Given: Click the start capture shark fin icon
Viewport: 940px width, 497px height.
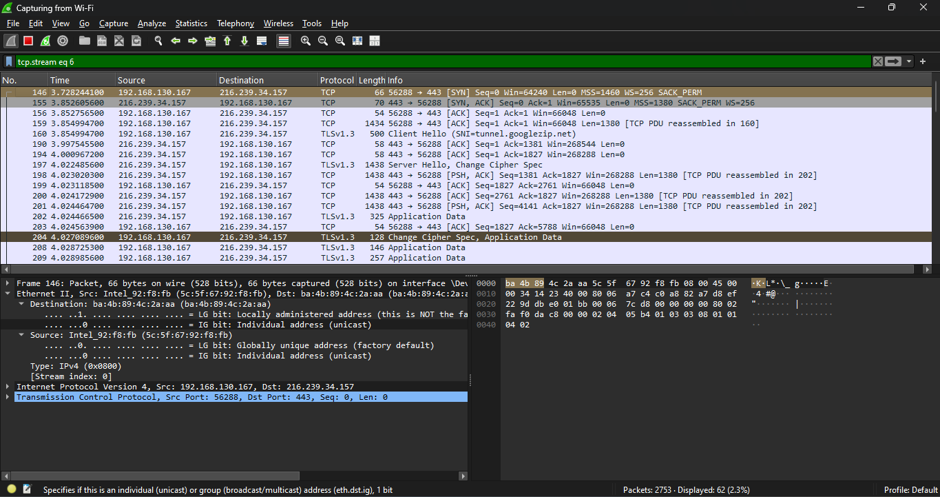Looking at the screenshot, I should click(11, 41).
